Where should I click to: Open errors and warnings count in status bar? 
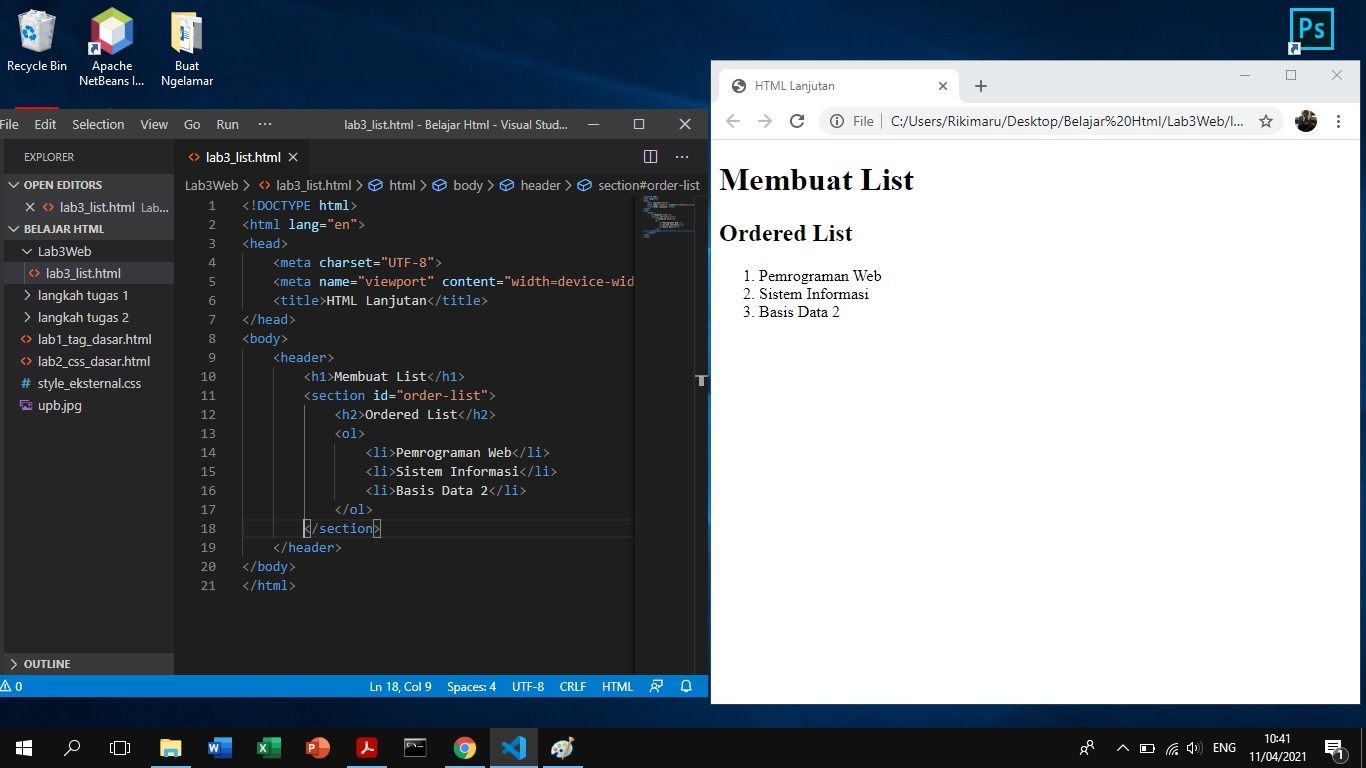coord(12,687)
